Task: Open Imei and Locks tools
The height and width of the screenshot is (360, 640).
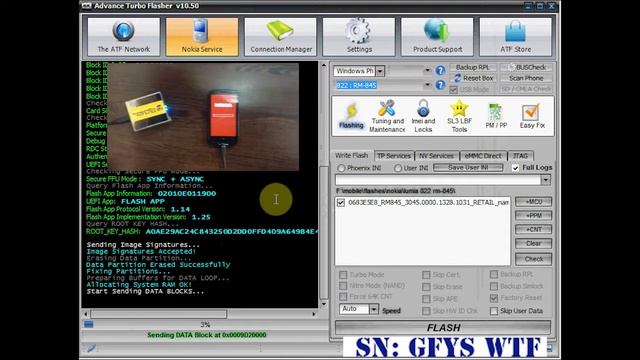Action: pos(423,116)
